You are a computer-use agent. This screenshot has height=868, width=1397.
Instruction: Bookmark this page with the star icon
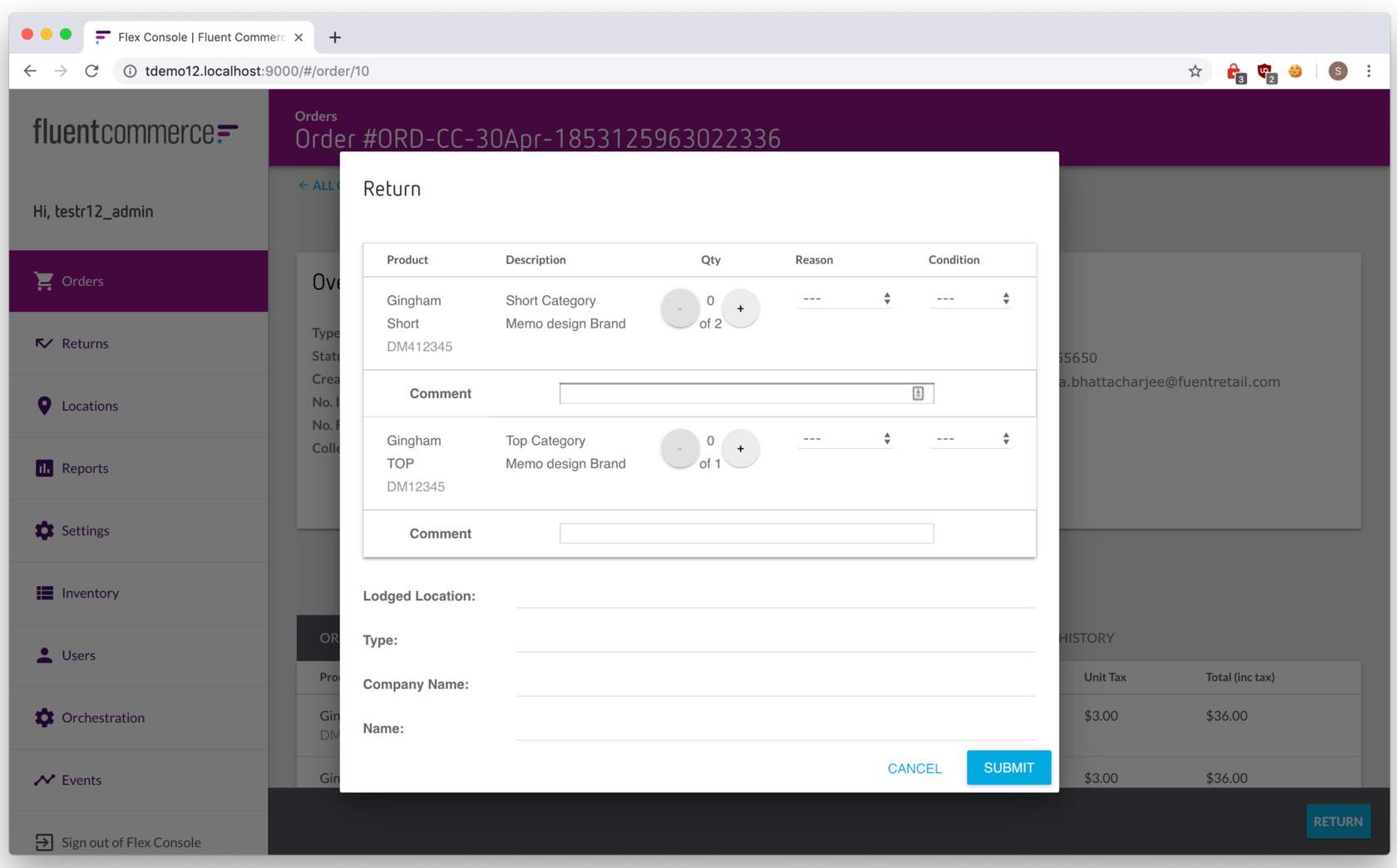[x=1195, y=72]
